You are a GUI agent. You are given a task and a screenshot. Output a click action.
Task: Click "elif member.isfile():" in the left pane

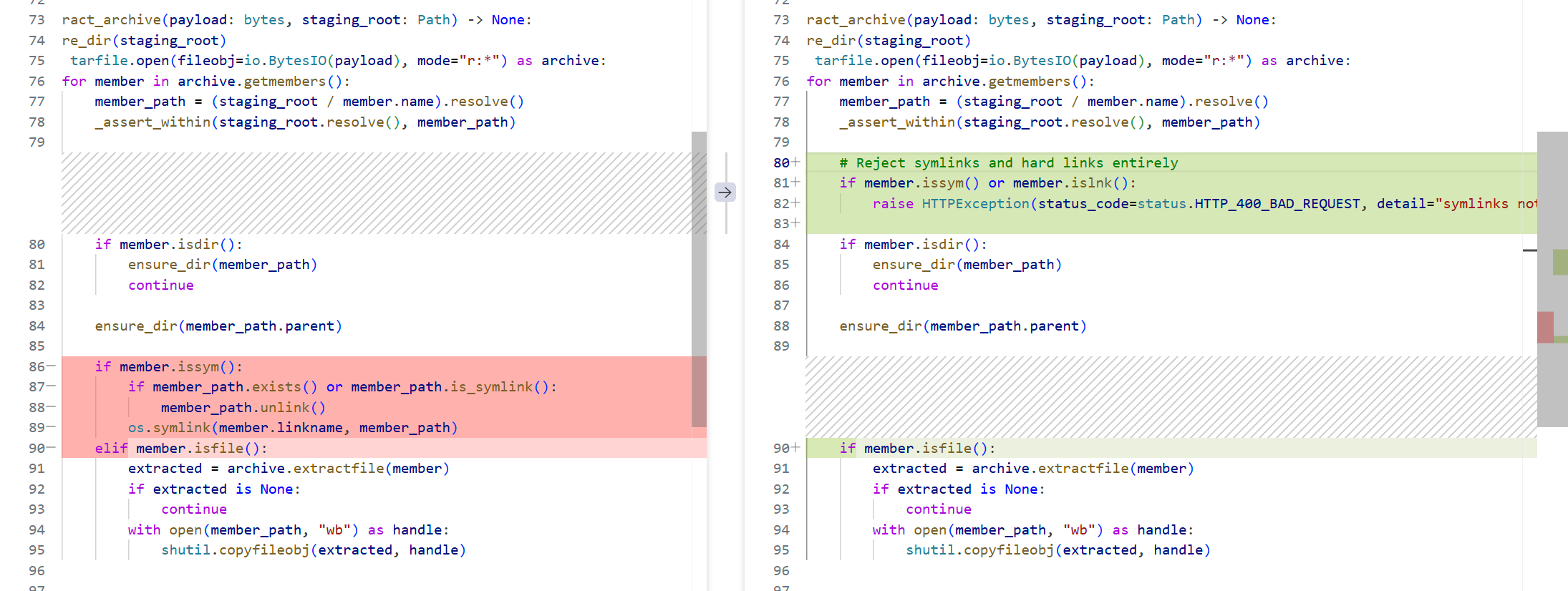click(x=181, y=448)
